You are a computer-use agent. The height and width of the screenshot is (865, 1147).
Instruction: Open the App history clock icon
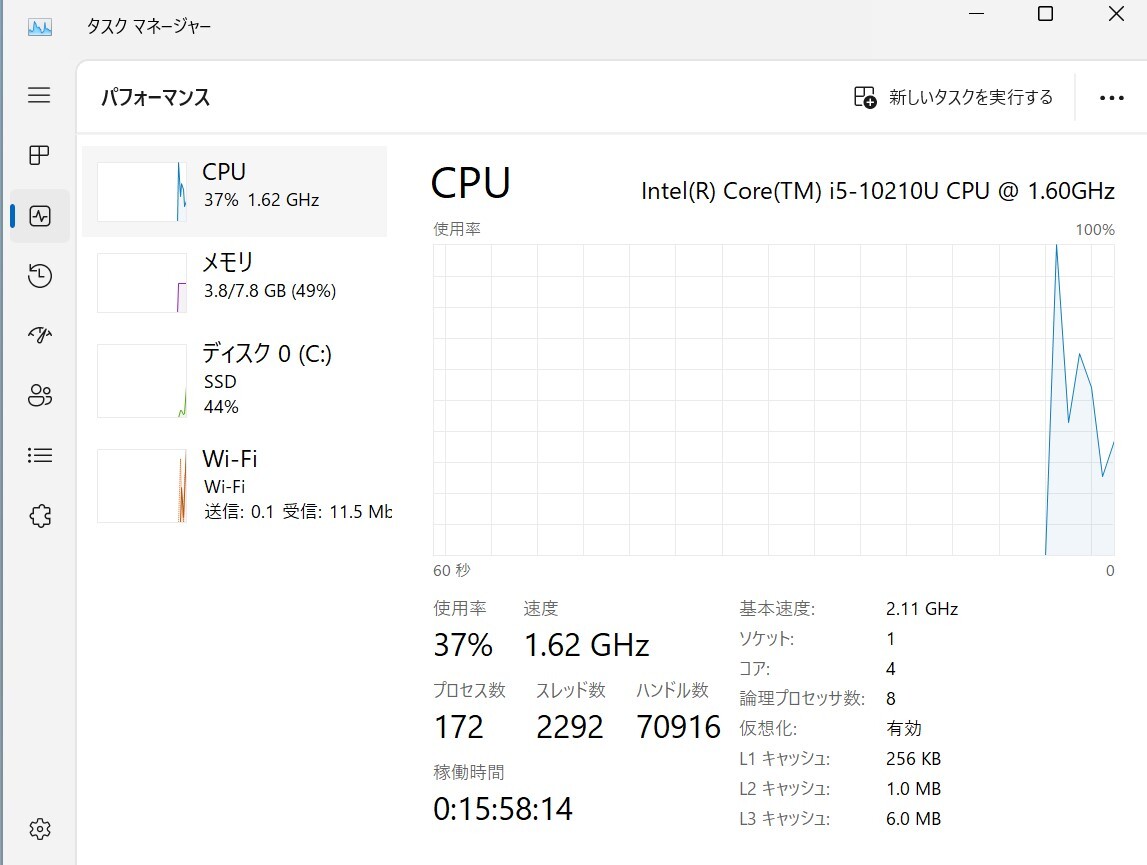coord(39,275)
